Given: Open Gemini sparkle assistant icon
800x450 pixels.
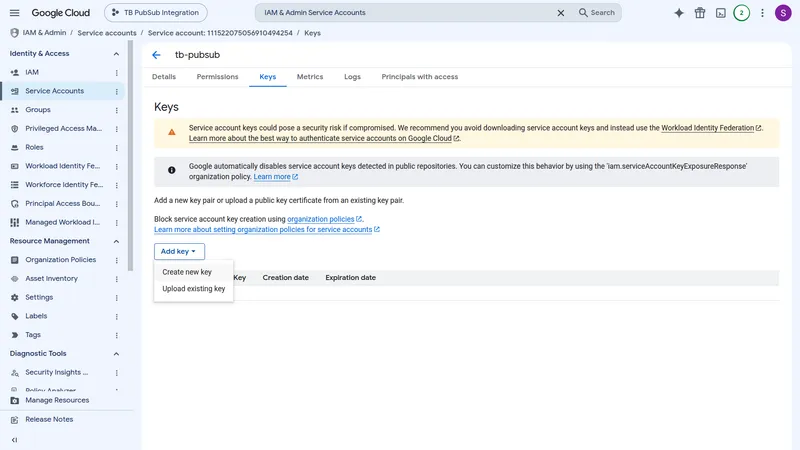Looking at the screenshot, I should [x=679, y=13].
